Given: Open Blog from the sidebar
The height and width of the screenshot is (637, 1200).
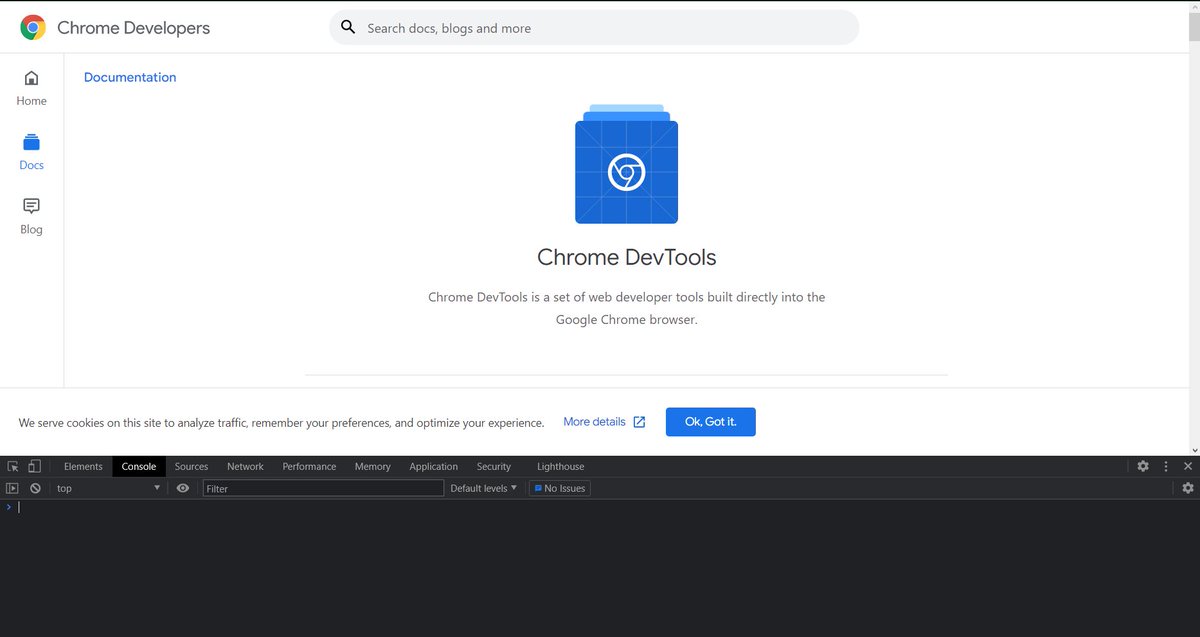Looking at the screenshot, I should pos(31,216).
